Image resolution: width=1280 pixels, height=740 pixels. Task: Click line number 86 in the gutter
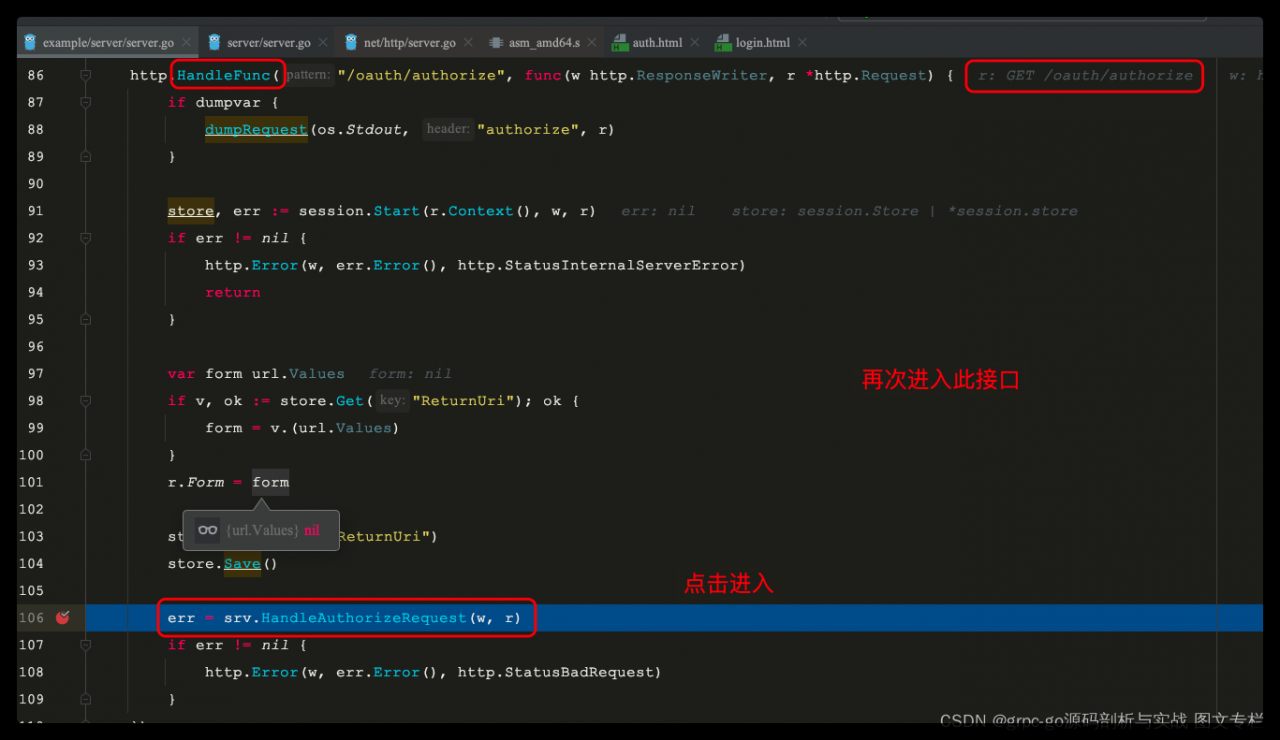[x=36, y=76]
